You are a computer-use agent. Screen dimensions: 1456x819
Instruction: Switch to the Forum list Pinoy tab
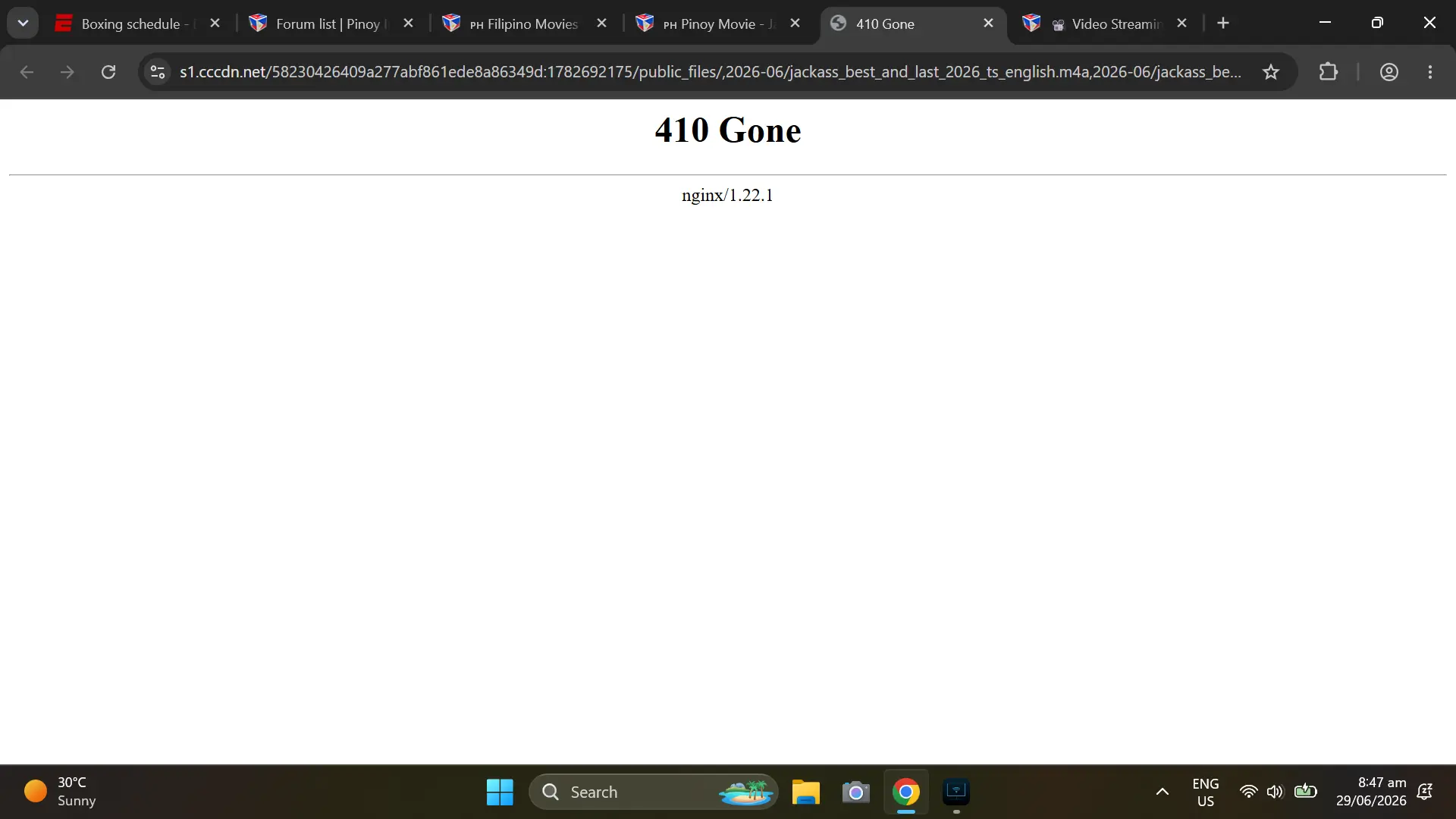pos(330,24)
